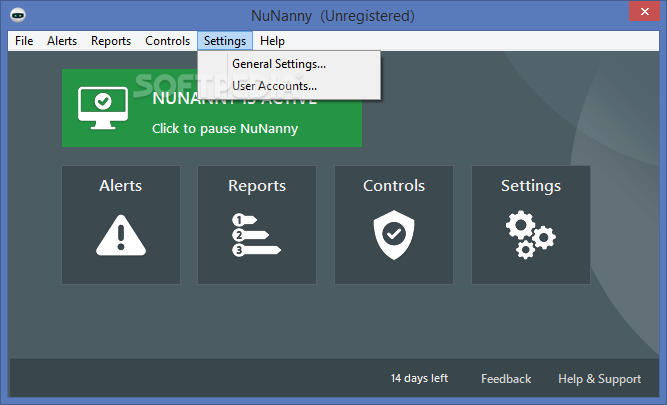667x405 pixels.
Task: Choose General Settings... from the dropdown
Action: [289, 64]
